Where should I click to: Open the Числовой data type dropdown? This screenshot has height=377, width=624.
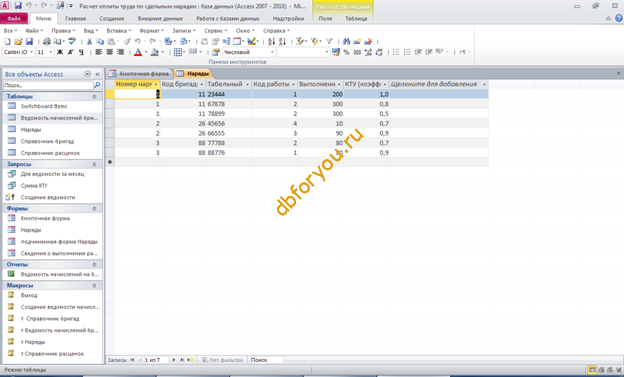pos(272,52)
